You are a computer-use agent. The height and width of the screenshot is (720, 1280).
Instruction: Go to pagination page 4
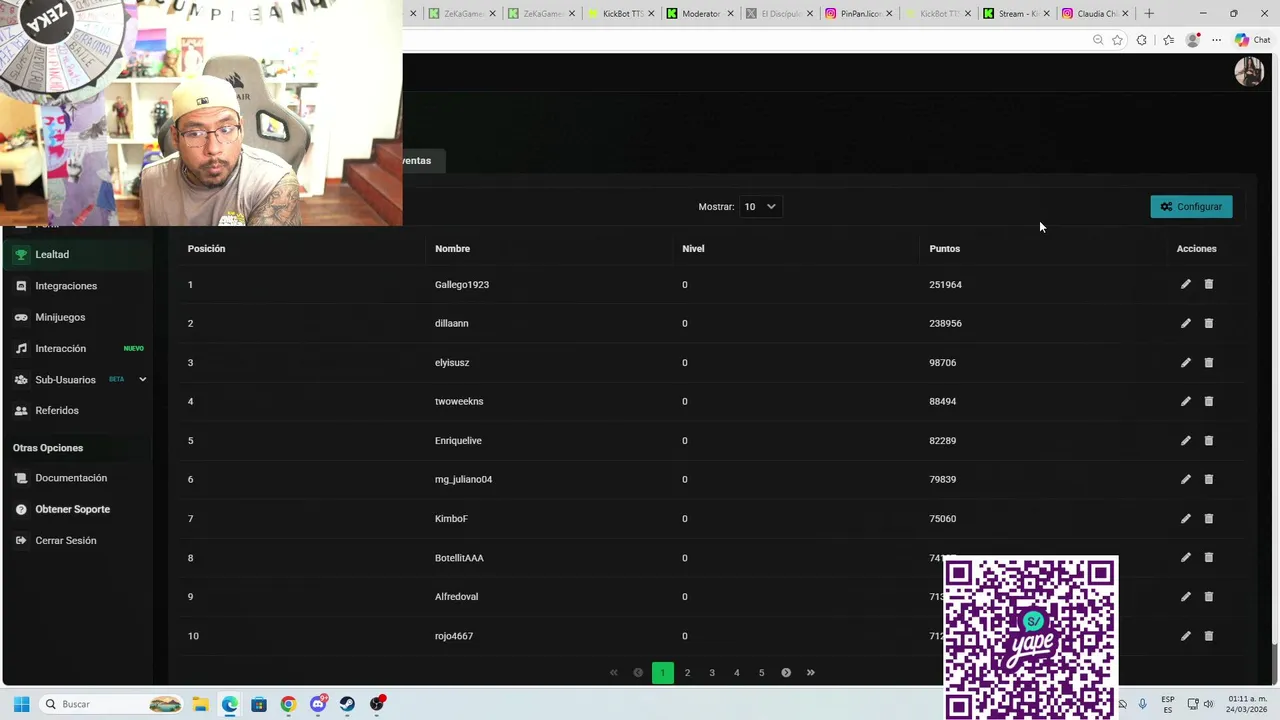[737, 673]
